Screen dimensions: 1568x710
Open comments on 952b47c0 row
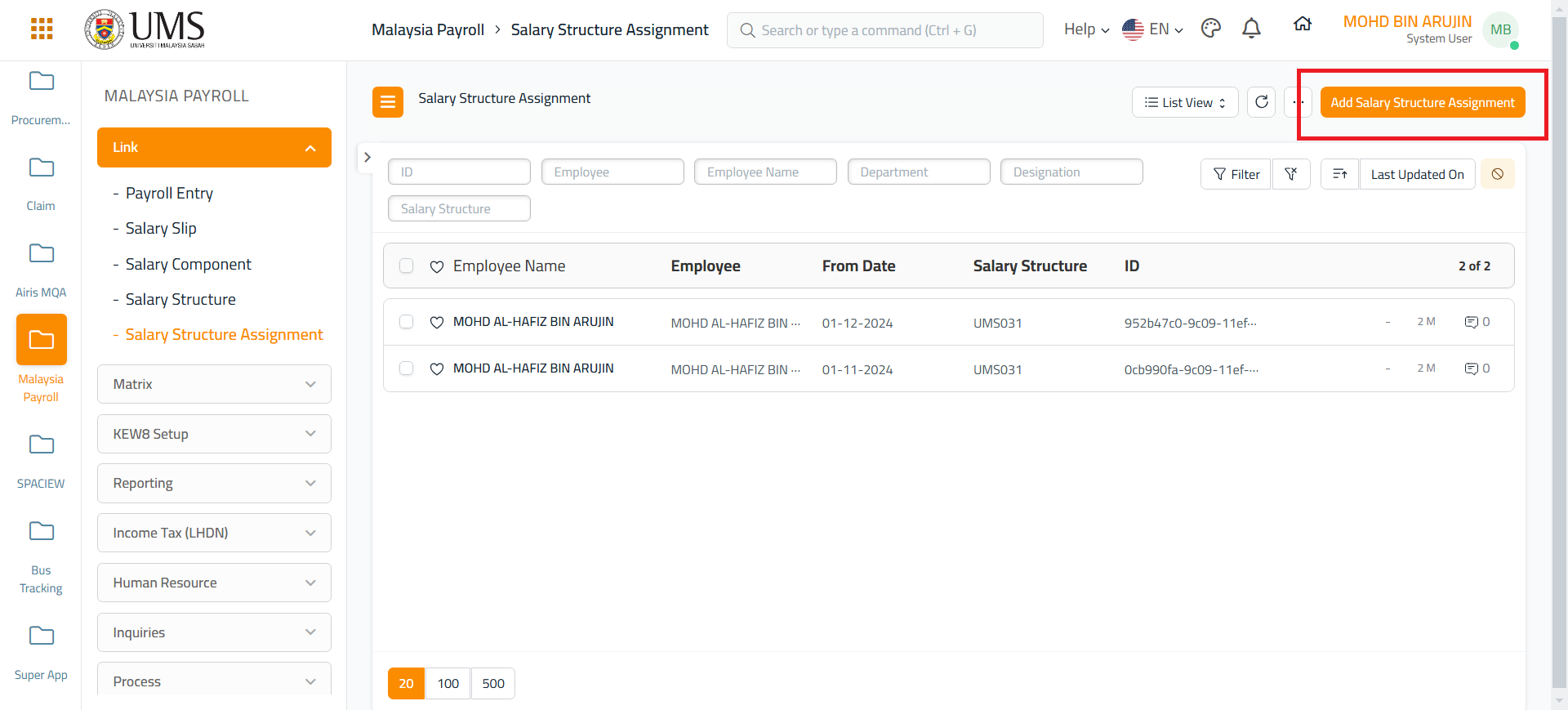point(1477,322)
